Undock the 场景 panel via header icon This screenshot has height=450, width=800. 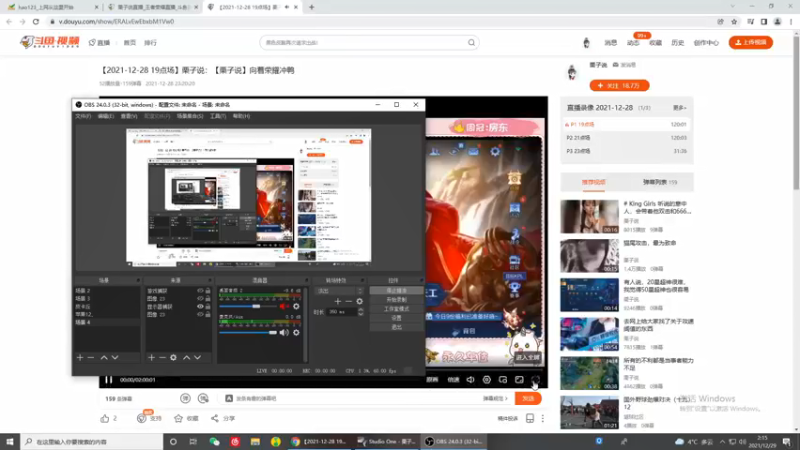coord(138,281)
